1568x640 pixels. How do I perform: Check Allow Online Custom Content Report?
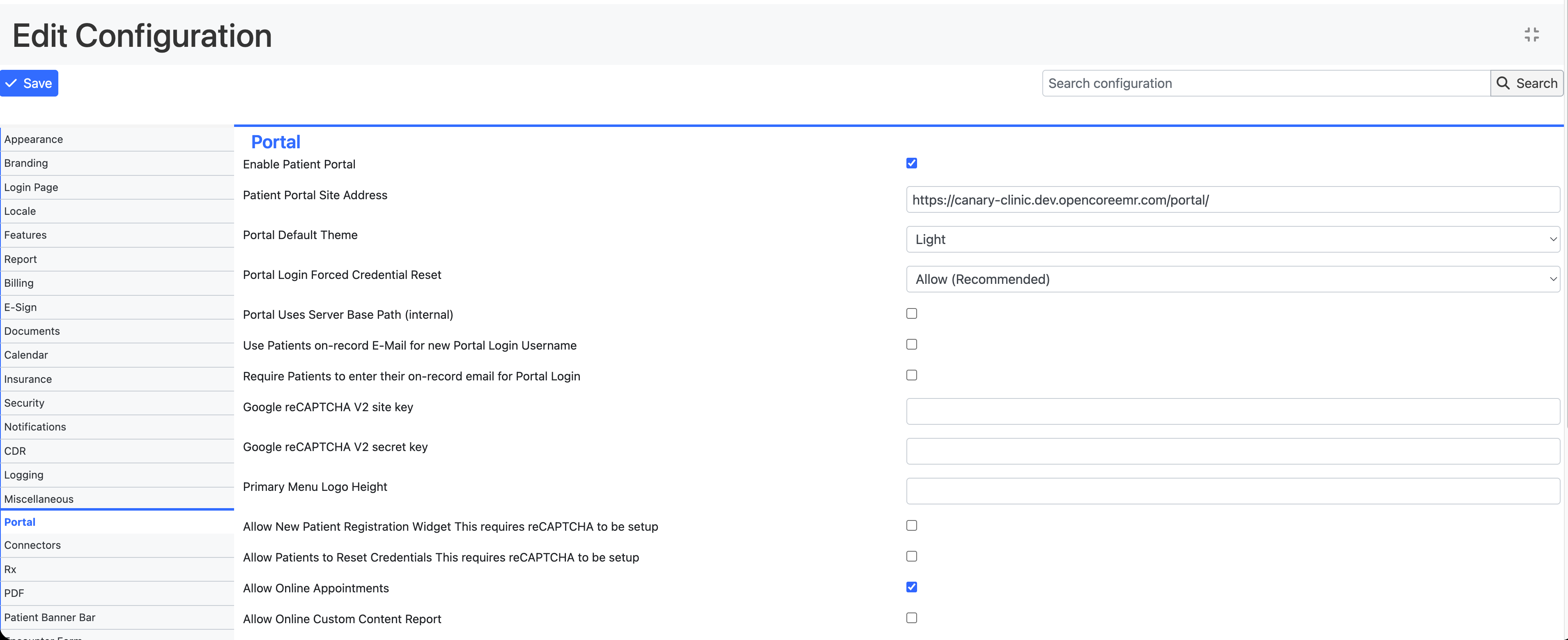(x=911, y=617)
